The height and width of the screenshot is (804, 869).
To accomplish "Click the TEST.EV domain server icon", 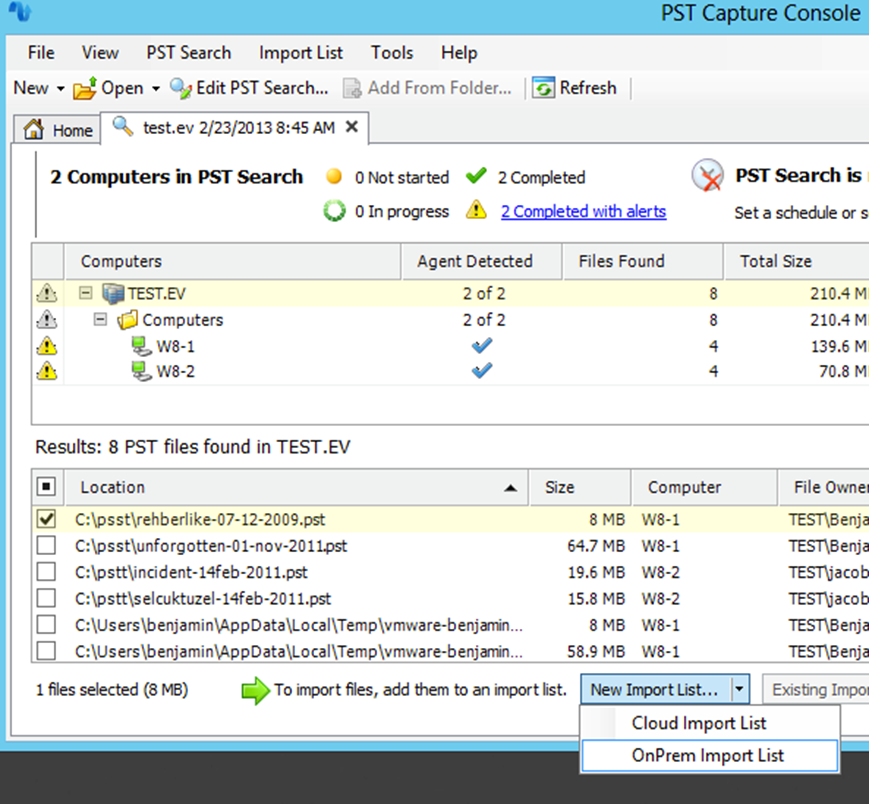I will pyautogui.click(x=114, y=293).
